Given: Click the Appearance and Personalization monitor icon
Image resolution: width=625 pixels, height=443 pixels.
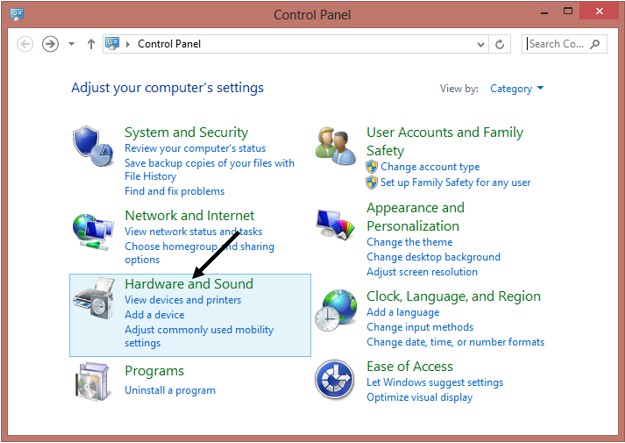Looking at the screenshot, I should pos(336,227).
